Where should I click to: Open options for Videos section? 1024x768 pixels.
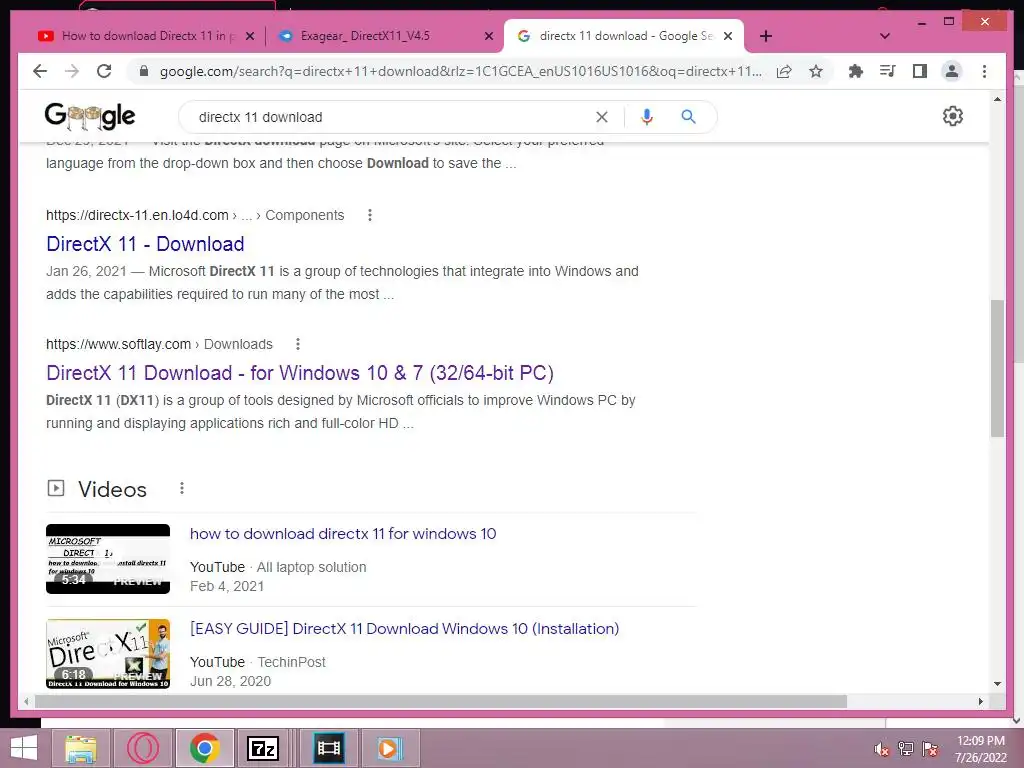(x=182, y=488)
